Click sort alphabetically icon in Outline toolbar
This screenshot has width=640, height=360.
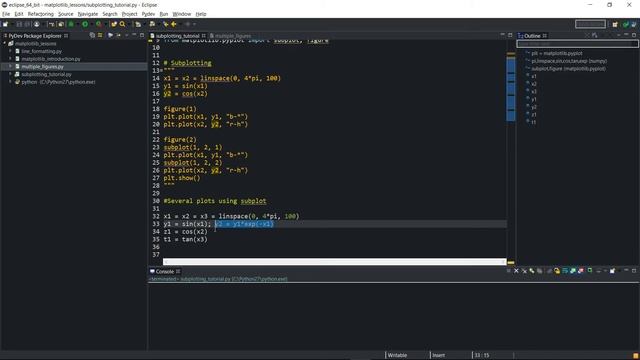tap(594, 36)
